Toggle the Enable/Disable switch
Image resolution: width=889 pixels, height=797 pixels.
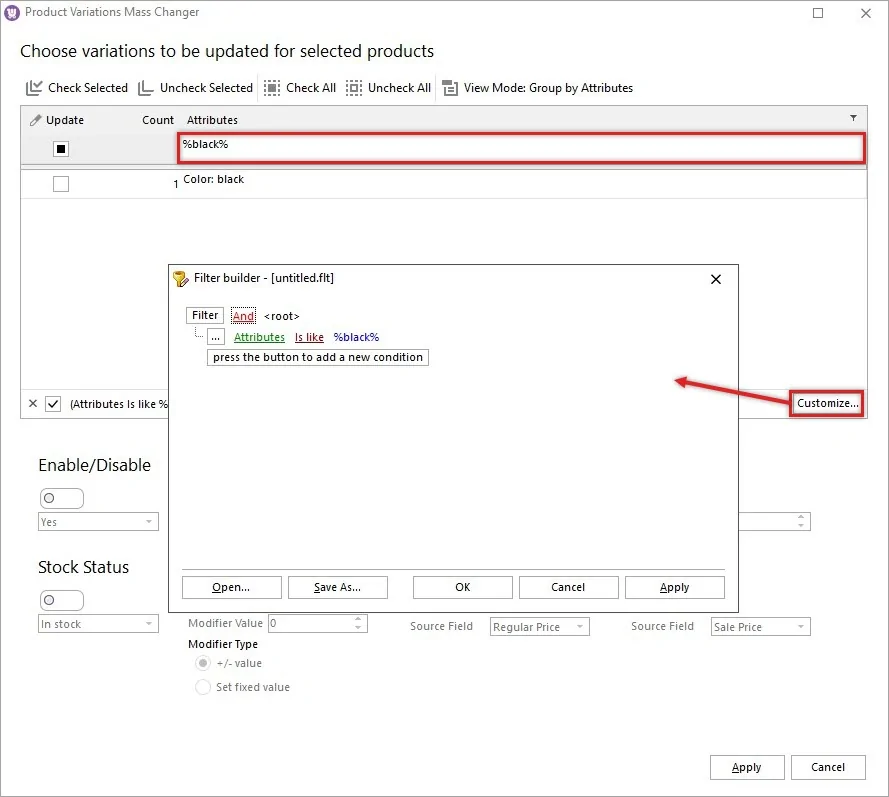(x=61, y=497)
